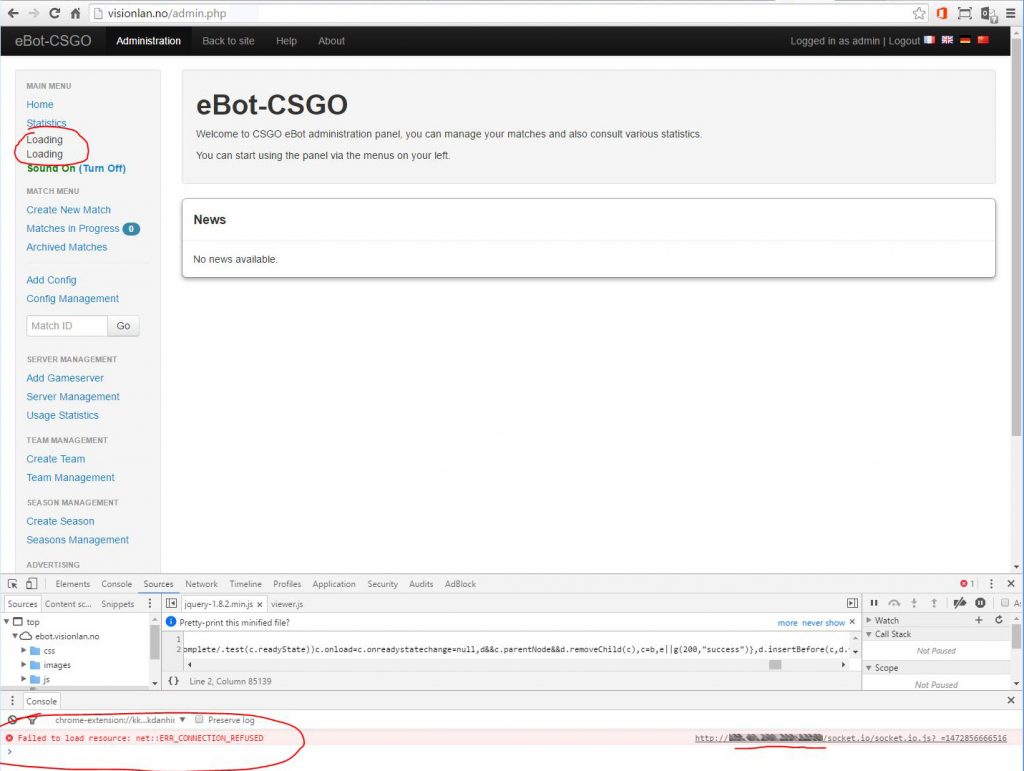Open the Elements DevTools tab
Image resolution: width=1024 pixels, height=771 pixels.
(x=72, y=584)
